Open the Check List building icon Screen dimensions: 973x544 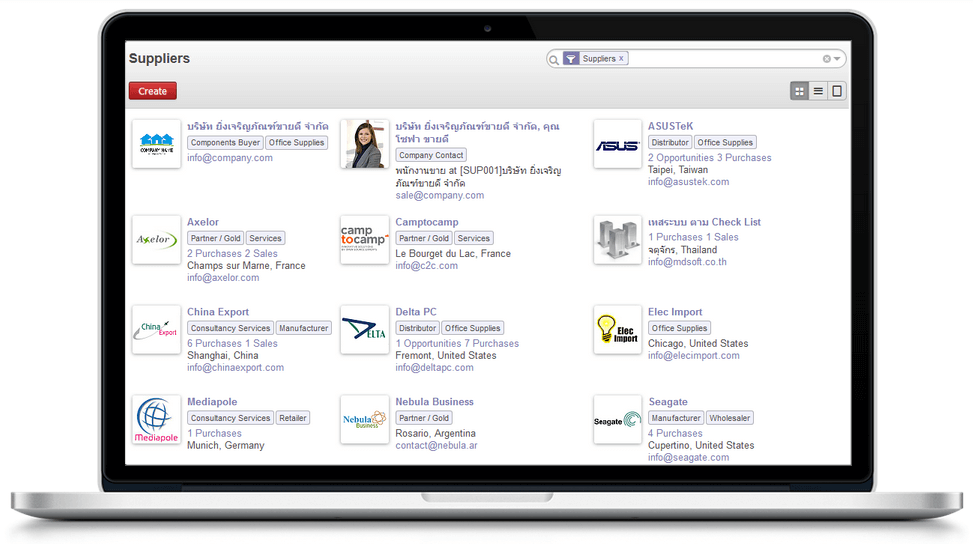click(617, 240)
